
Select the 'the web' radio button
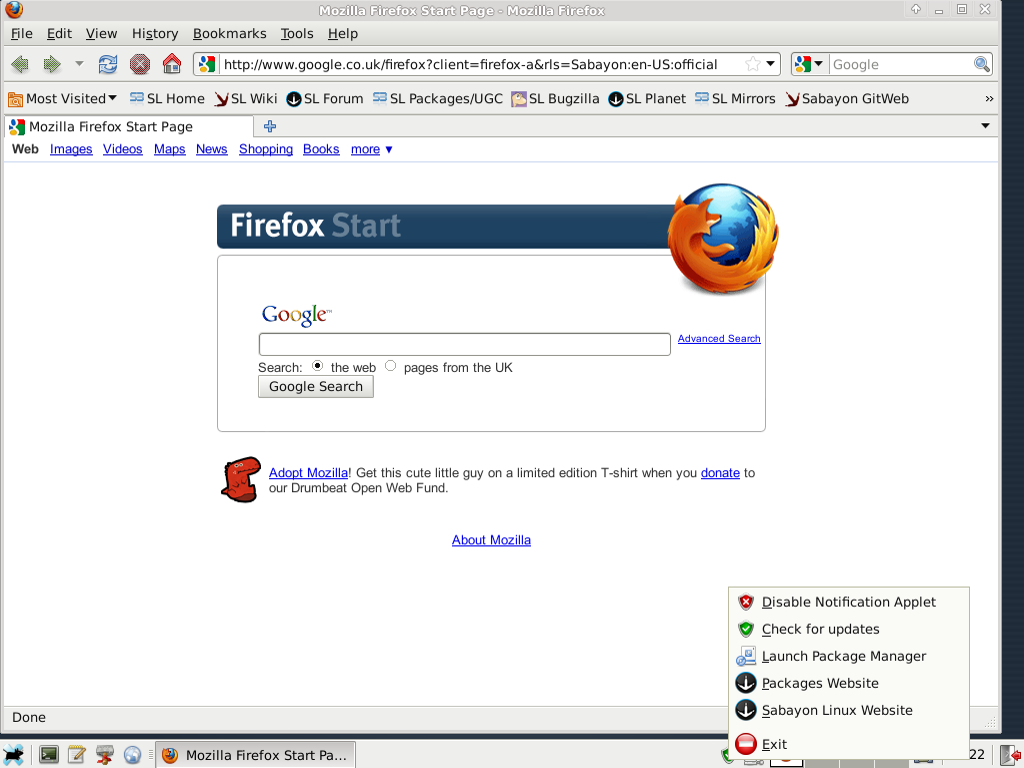317,366
